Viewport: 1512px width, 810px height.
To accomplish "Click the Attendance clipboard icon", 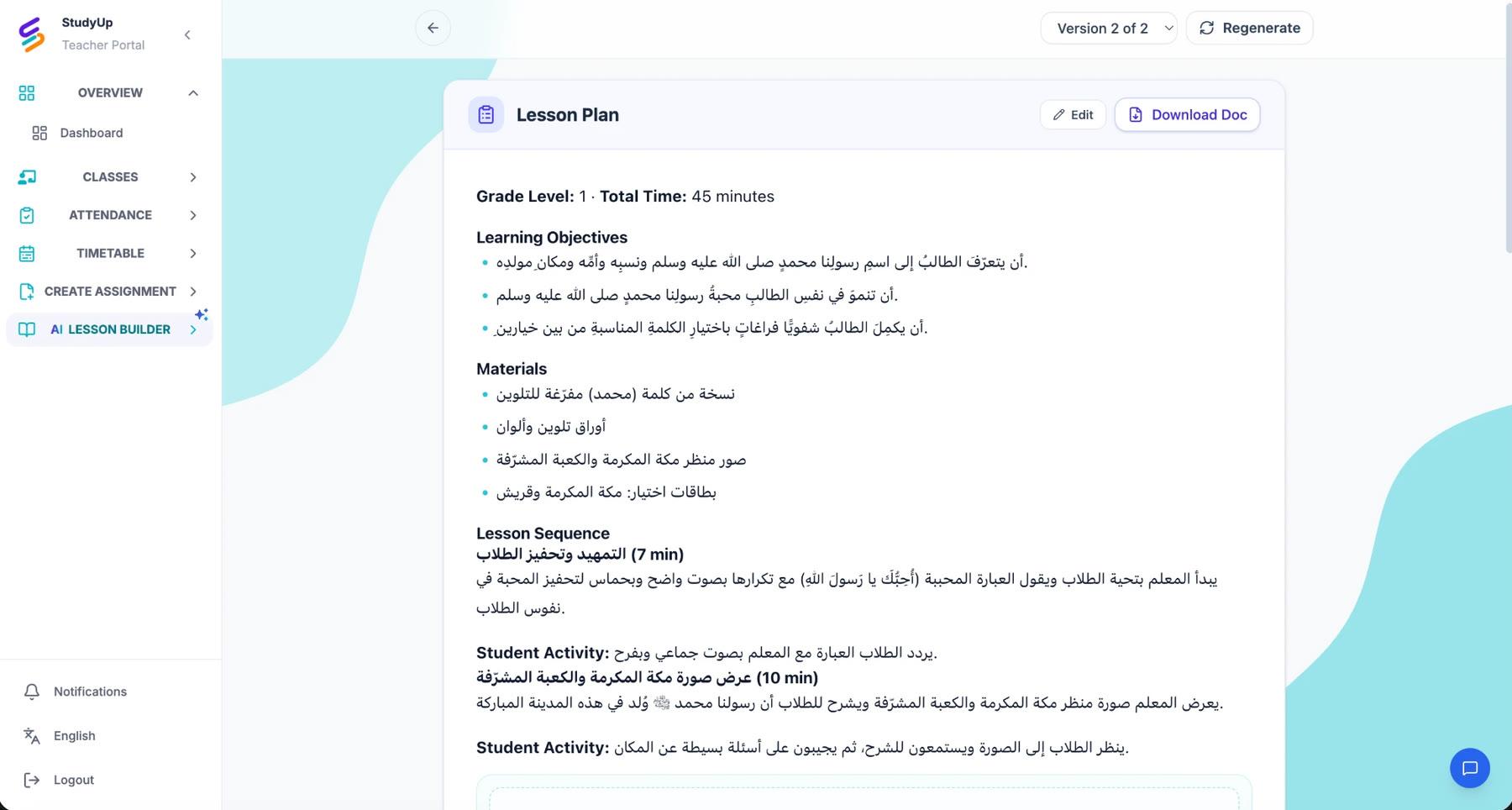I will (27, 215).
